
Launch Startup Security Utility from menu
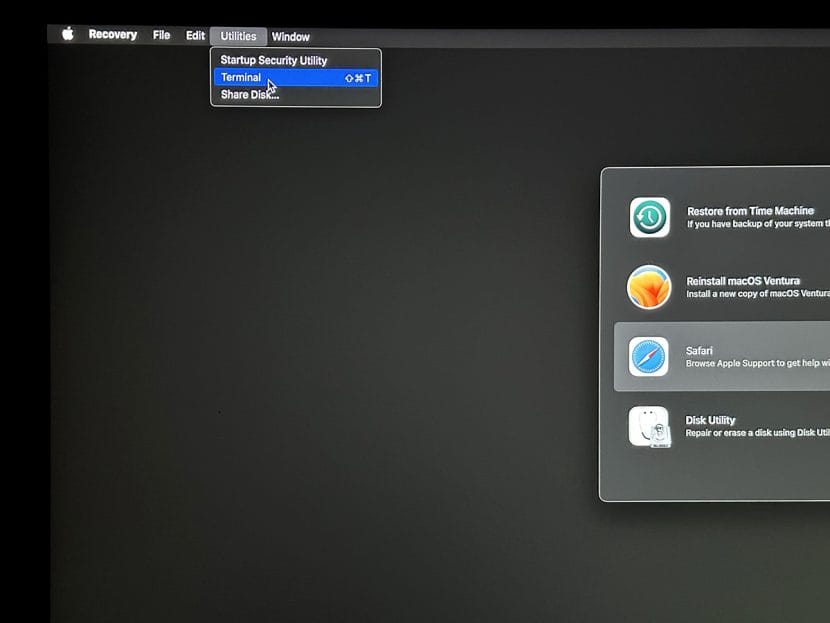tap(296, 60)
